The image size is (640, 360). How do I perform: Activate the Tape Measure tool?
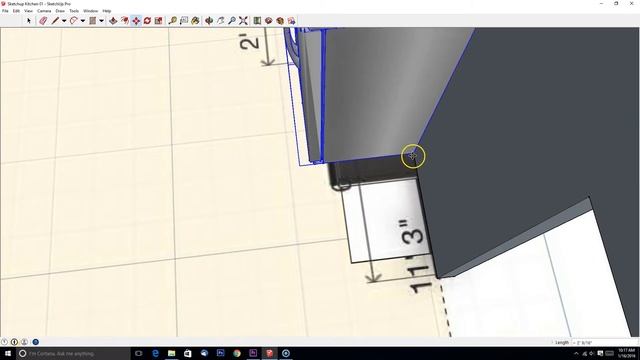click(173, 20)
